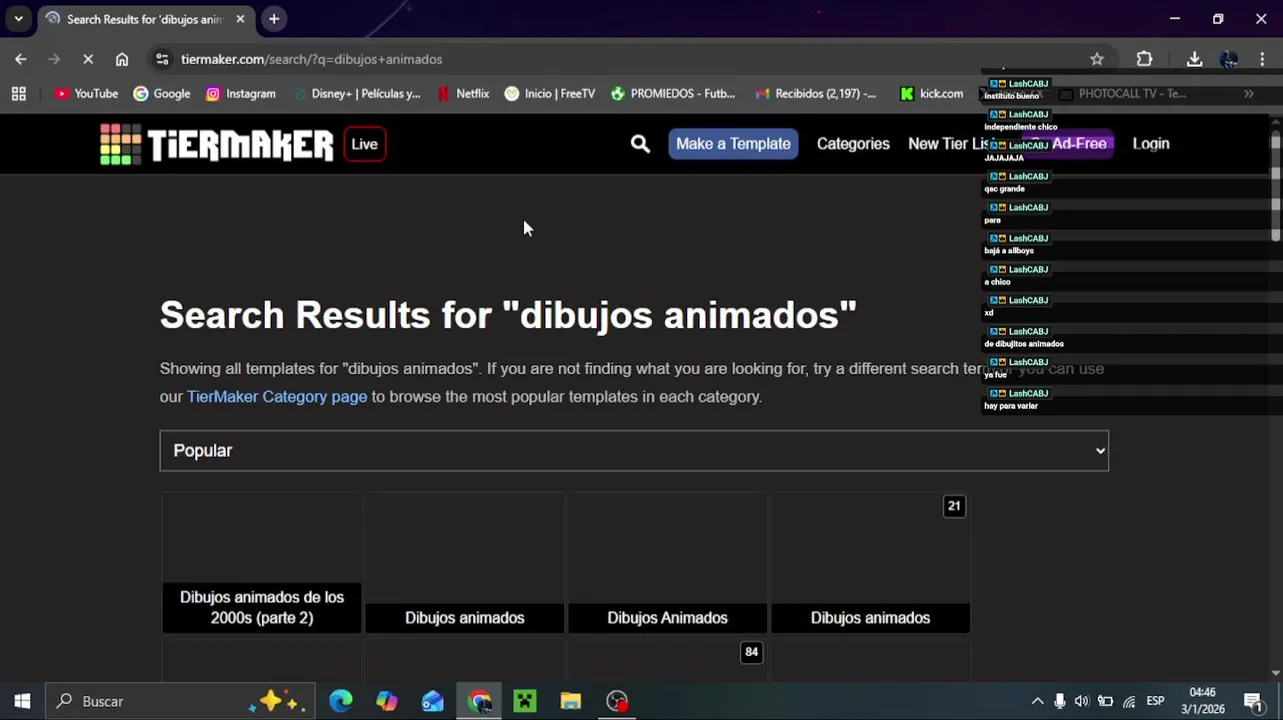Open Copilot from the taskbar
The image size is (1283, 720).
point(387,701)
